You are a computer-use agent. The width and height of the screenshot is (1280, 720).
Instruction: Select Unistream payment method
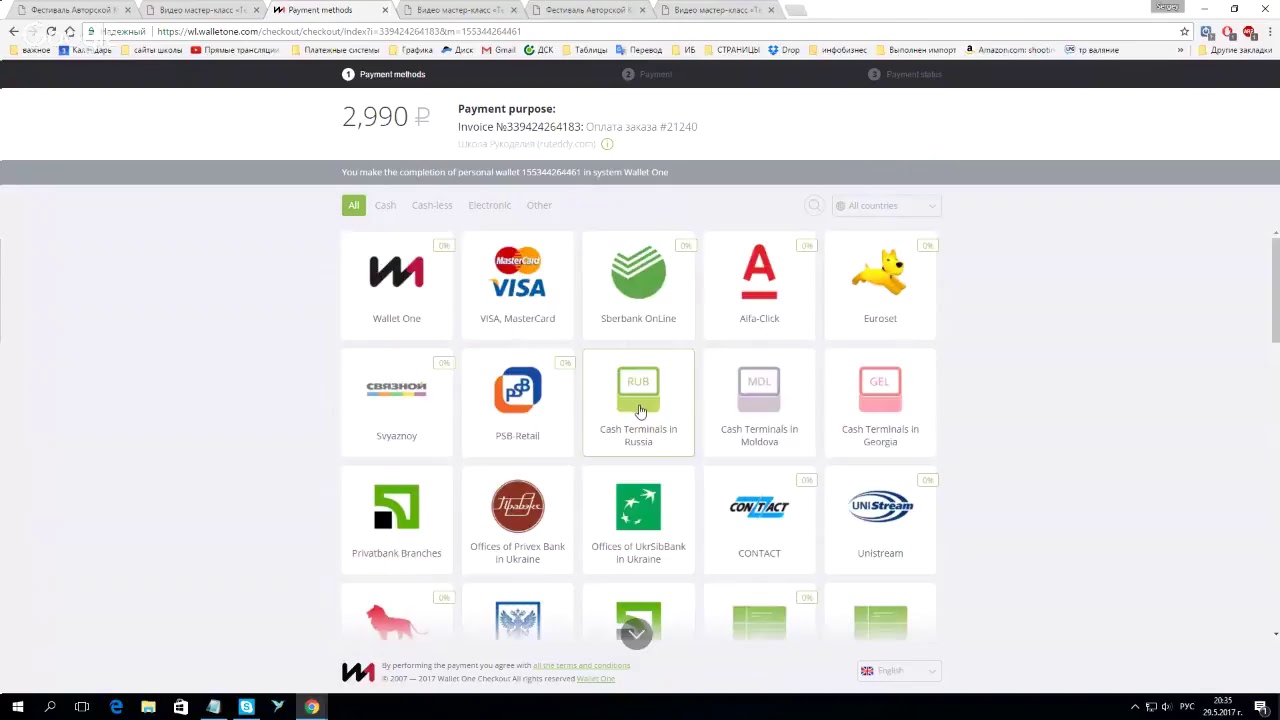point(880,520)
